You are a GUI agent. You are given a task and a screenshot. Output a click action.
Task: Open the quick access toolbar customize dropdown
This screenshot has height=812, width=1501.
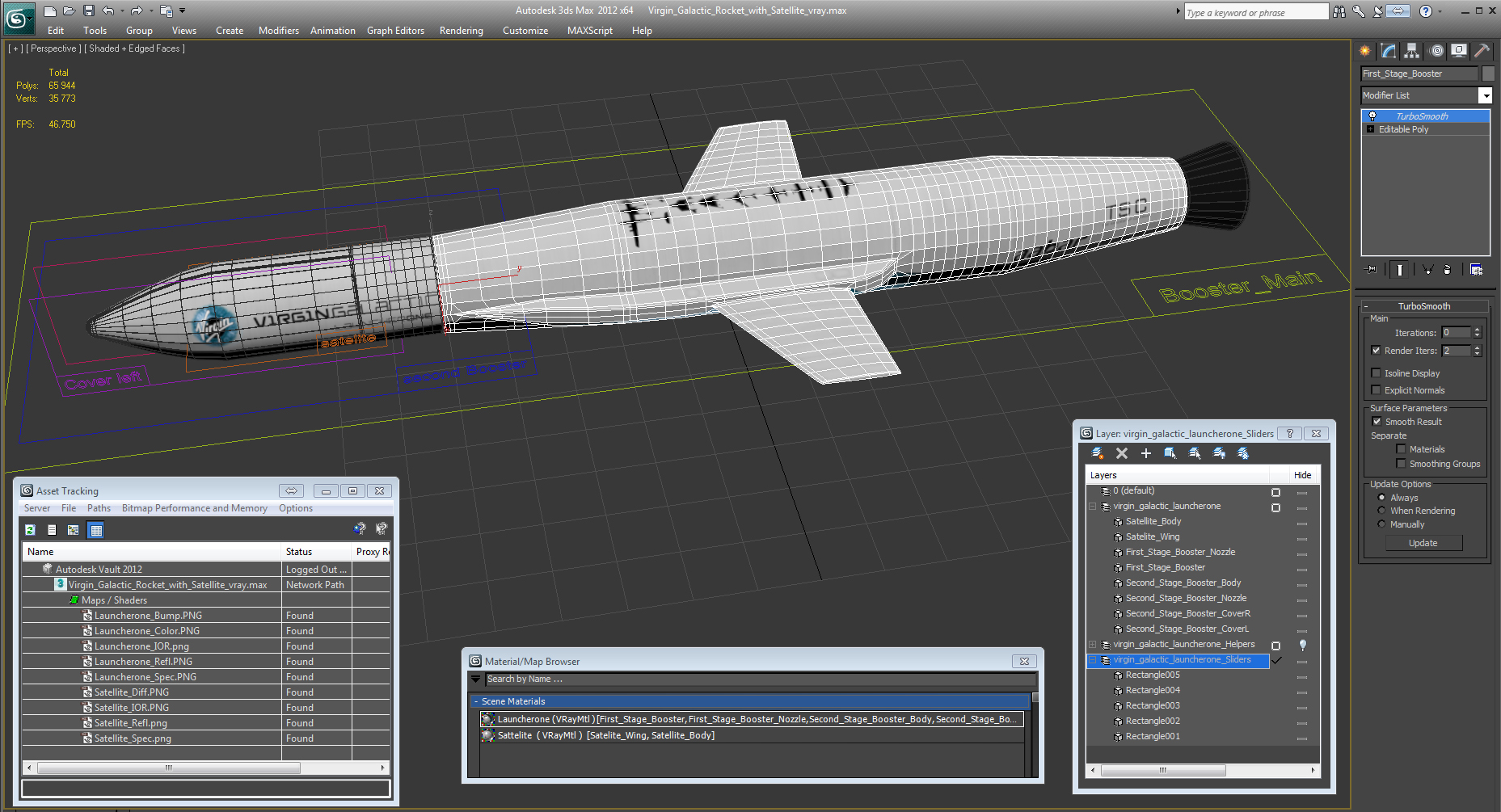click(183, 11)
